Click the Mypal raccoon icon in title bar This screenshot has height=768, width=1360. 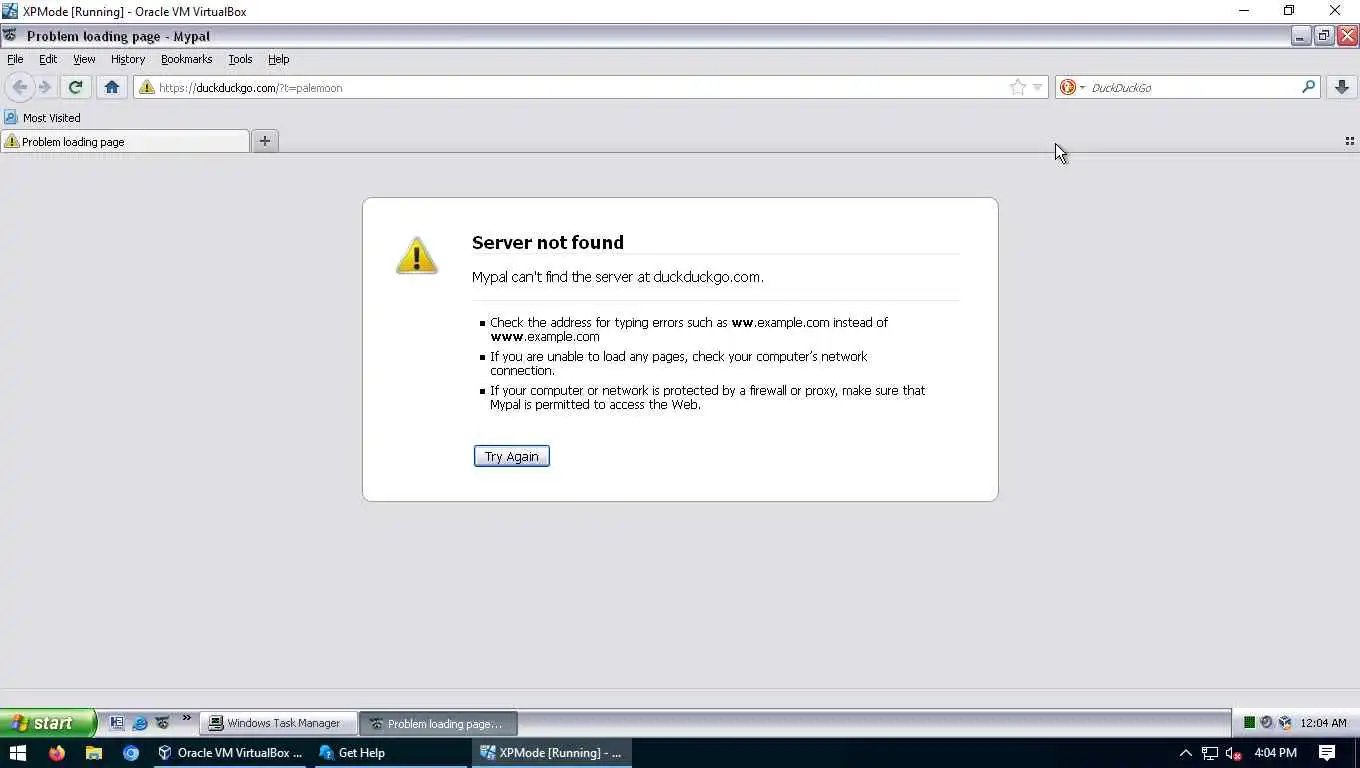pyautogui.click(x=11, y=36)
